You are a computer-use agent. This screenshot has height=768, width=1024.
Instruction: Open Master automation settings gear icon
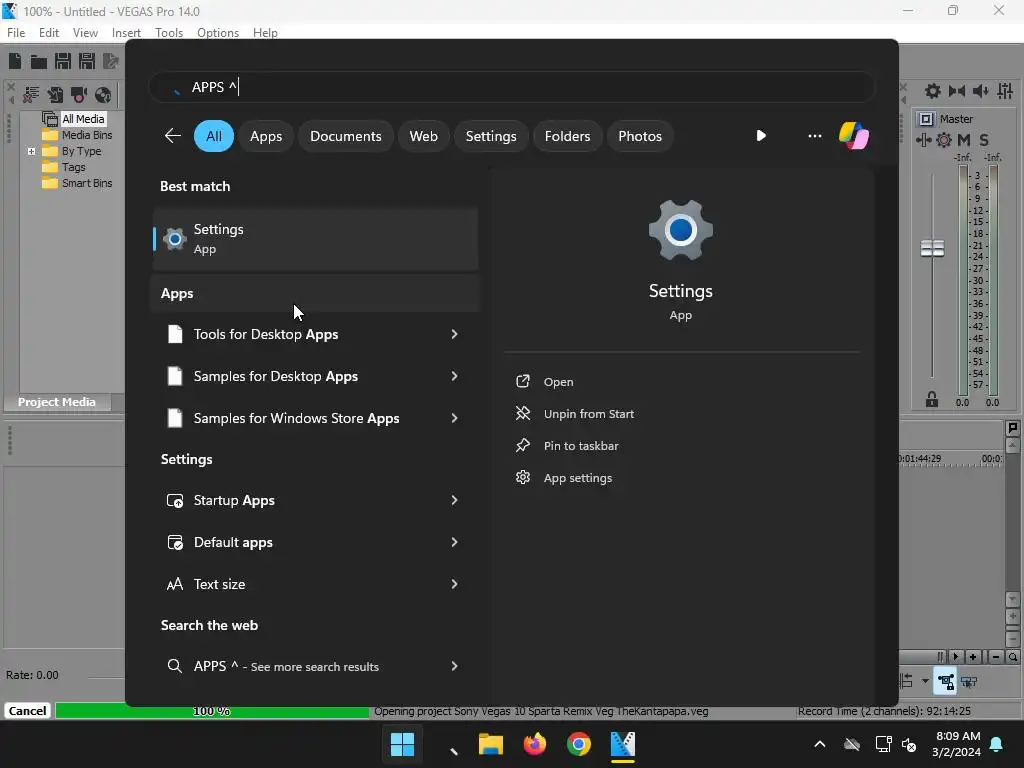click(944, 140)
